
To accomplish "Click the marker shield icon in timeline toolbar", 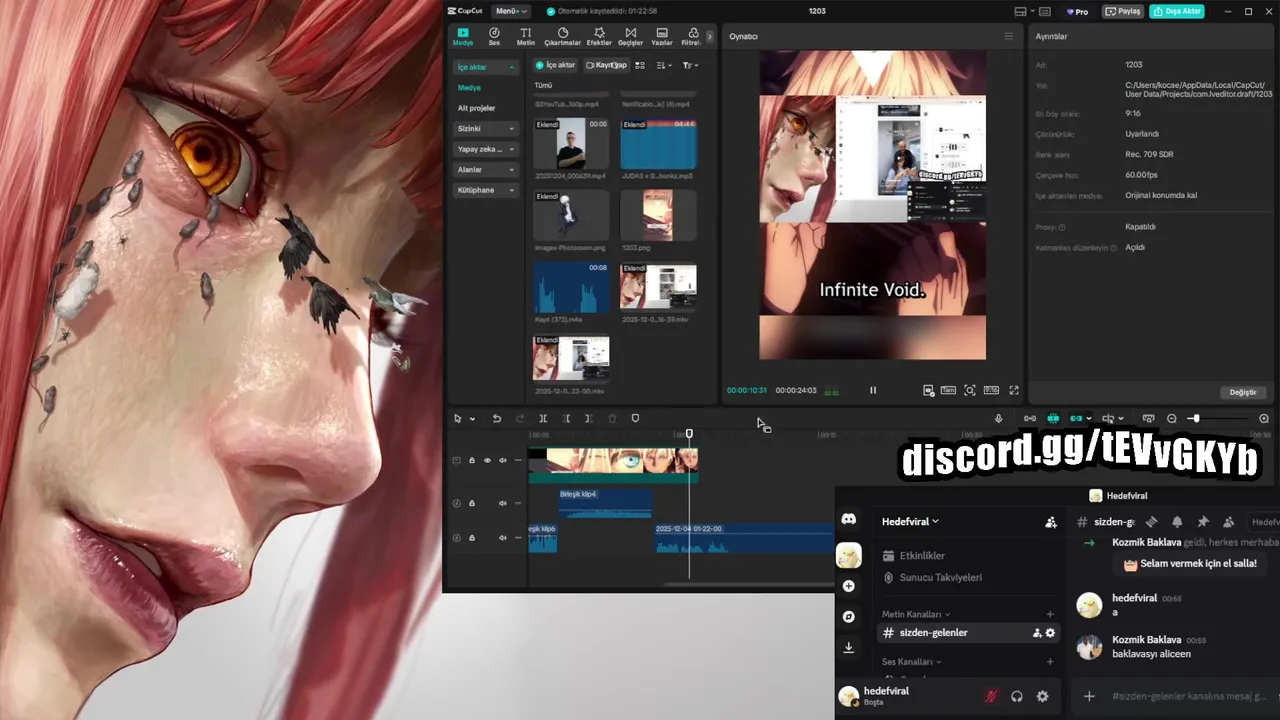I will [x=635, y=419].
